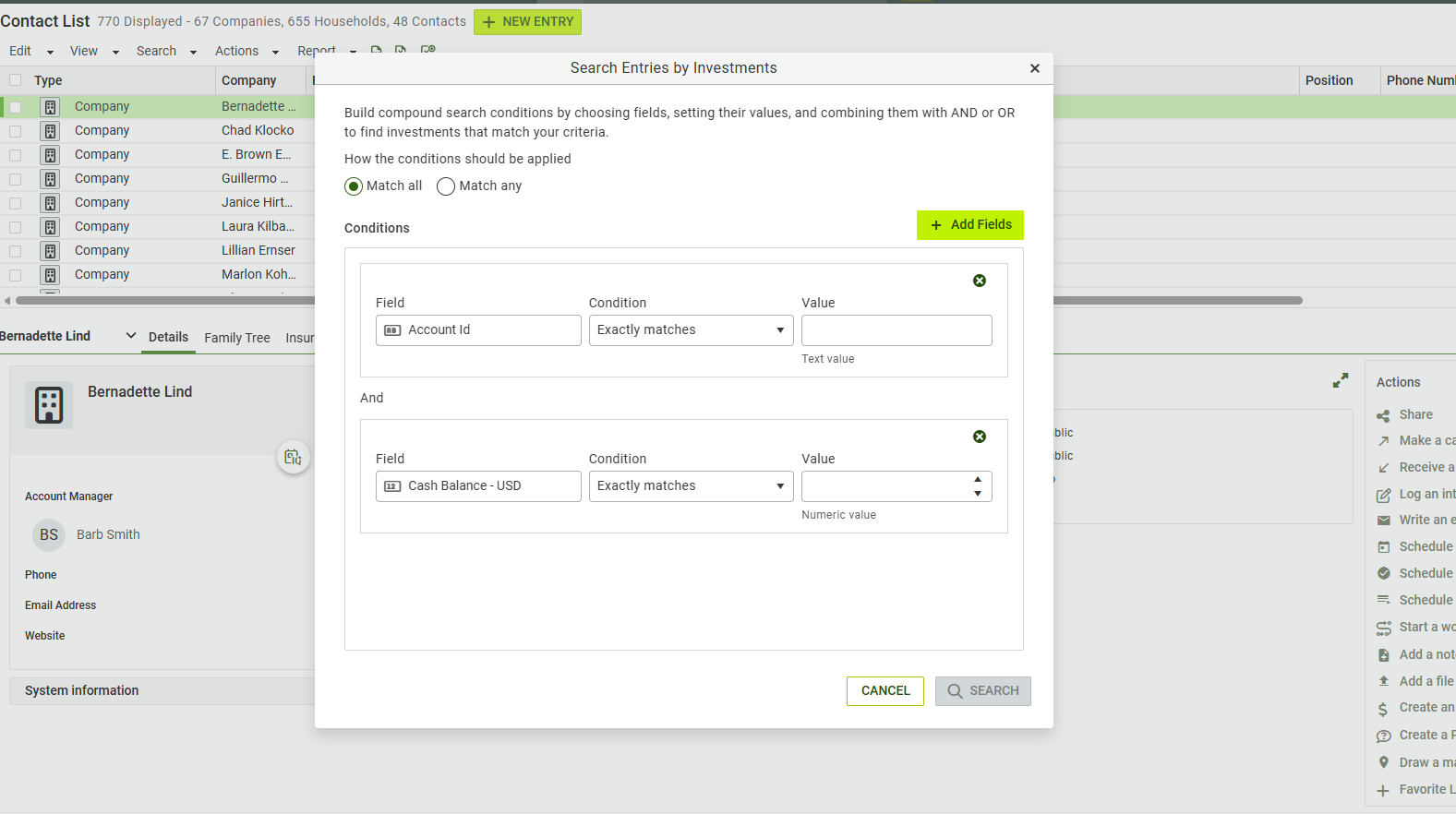Open the Cash Balance - USD field selector
Screen dimensions: 1456x814
[x=478, y=486]
